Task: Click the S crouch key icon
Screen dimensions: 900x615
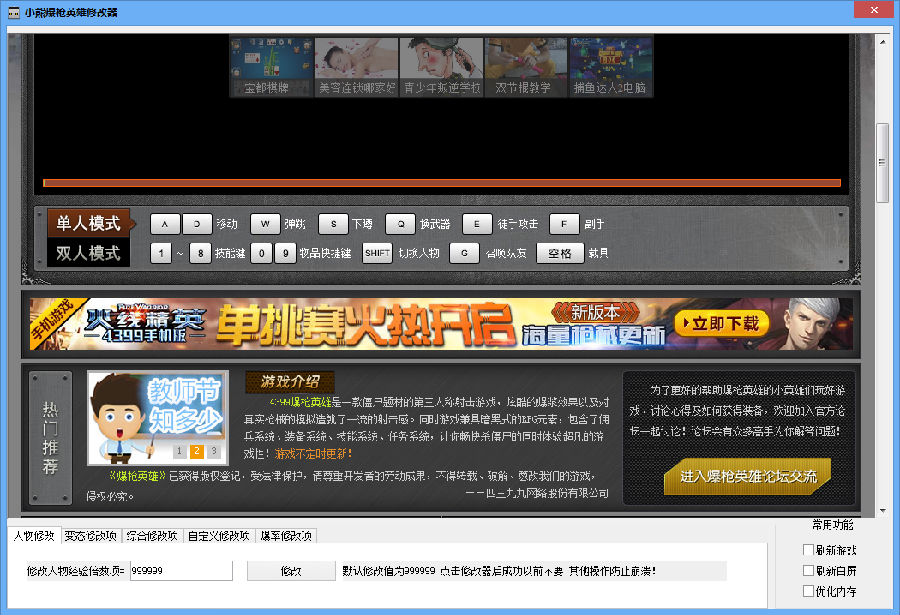Action: tap(333, 224)
